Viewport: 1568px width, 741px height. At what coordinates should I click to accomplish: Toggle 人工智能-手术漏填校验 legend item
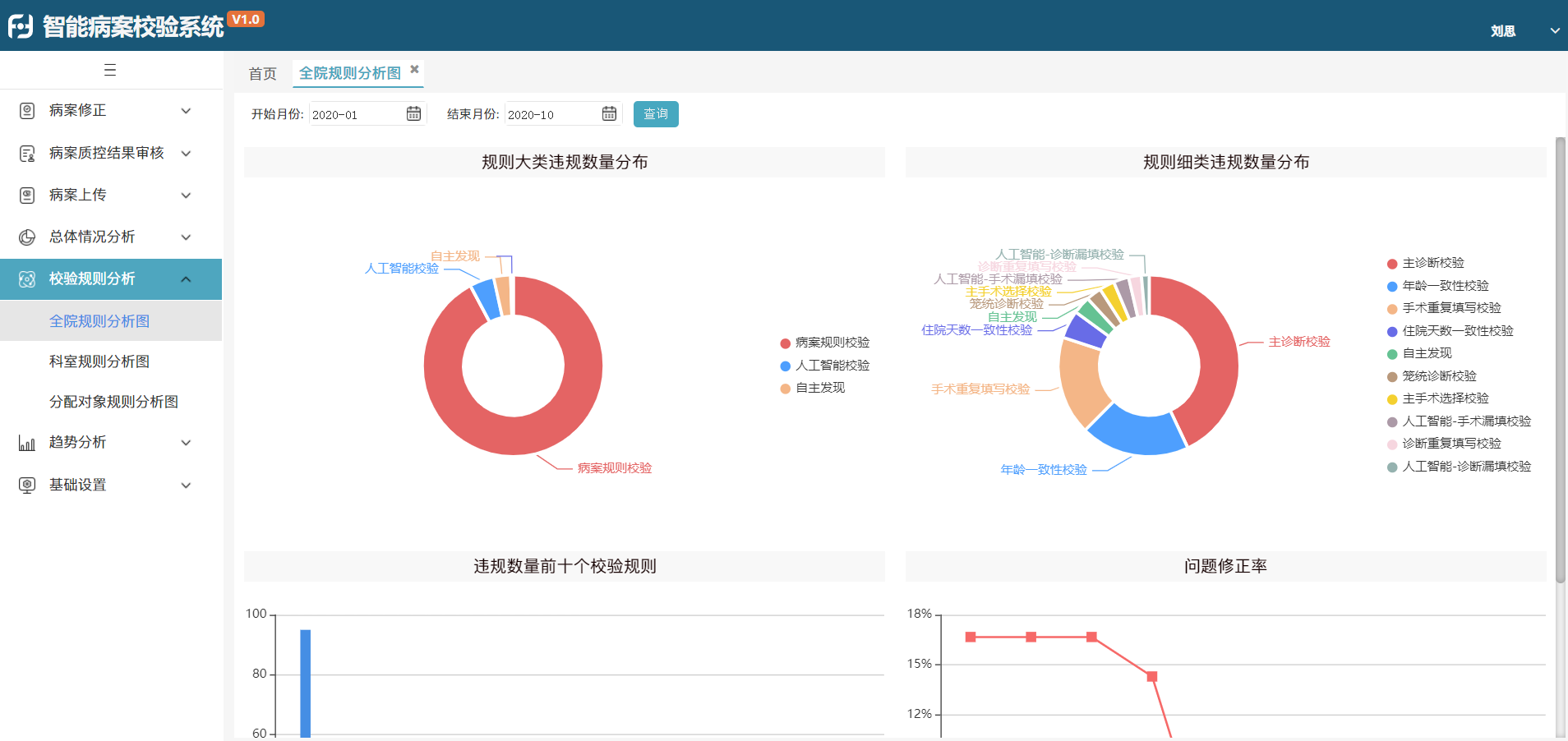point(1460,421)
